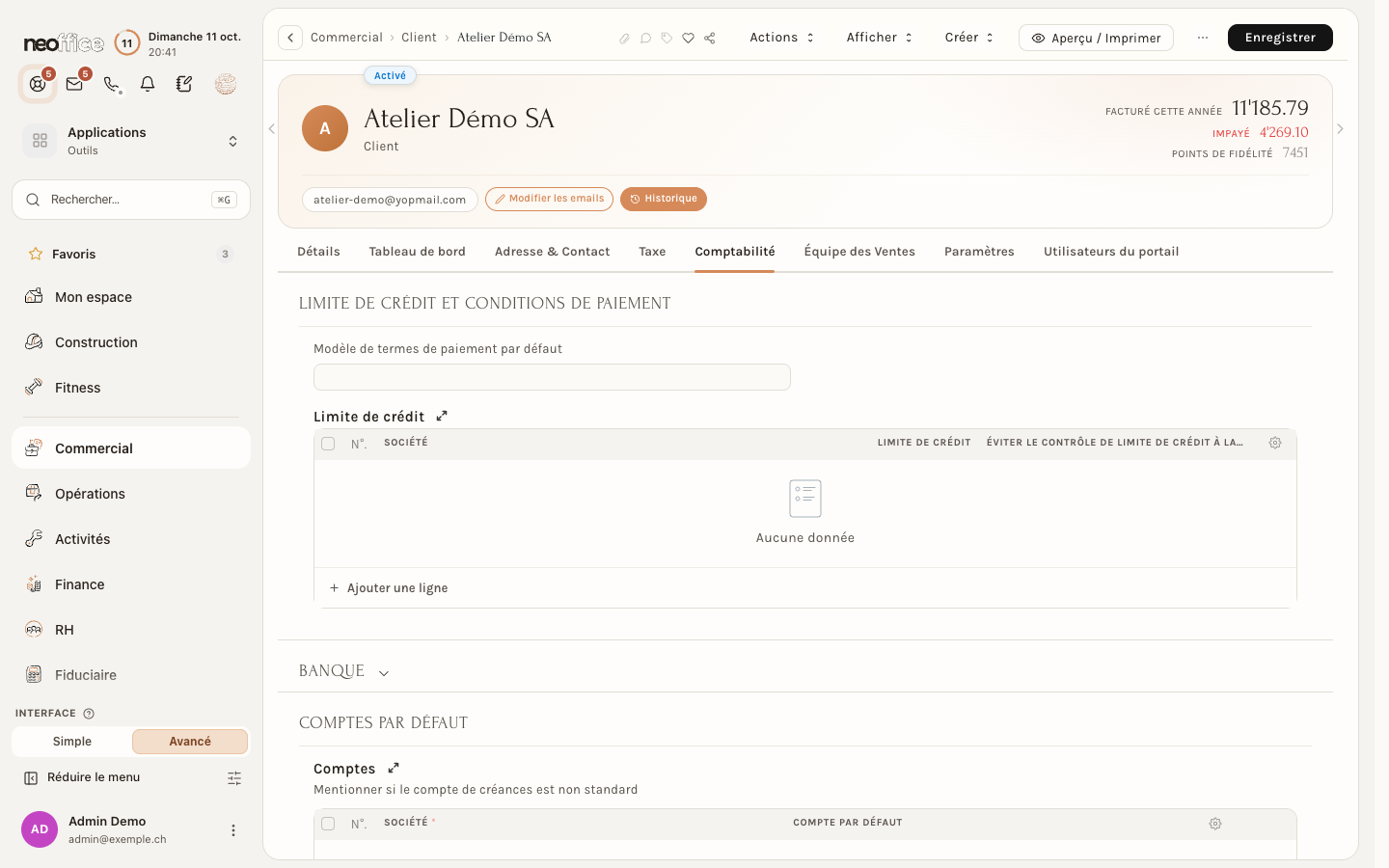Switch to the Détails tab
Viewport: 1389px width, 868px height.
click(x=318, y=252)
